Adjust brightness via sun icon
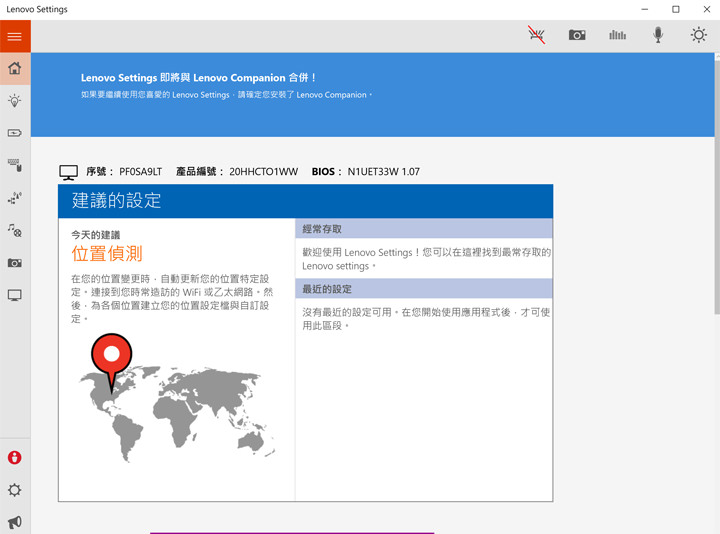Image resolution: width=720 pixels, height=534 pixels. 698,35
